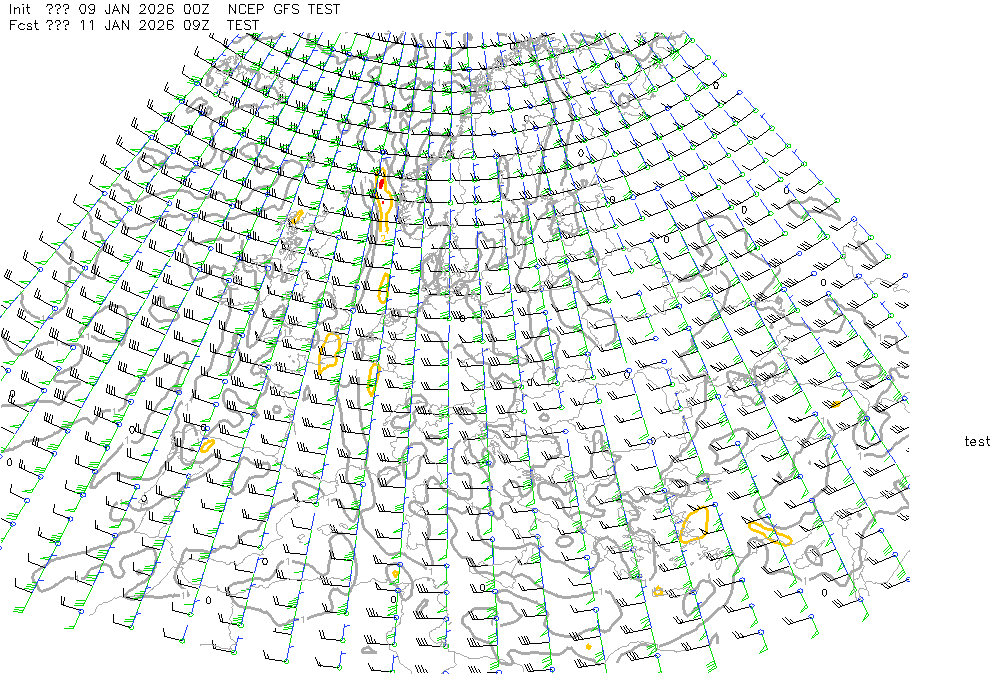Image resolution: width=1000 pixels, height=680 pixels.
Task: Click the orange dot near the bottom edge
Action: click(588, 647)
